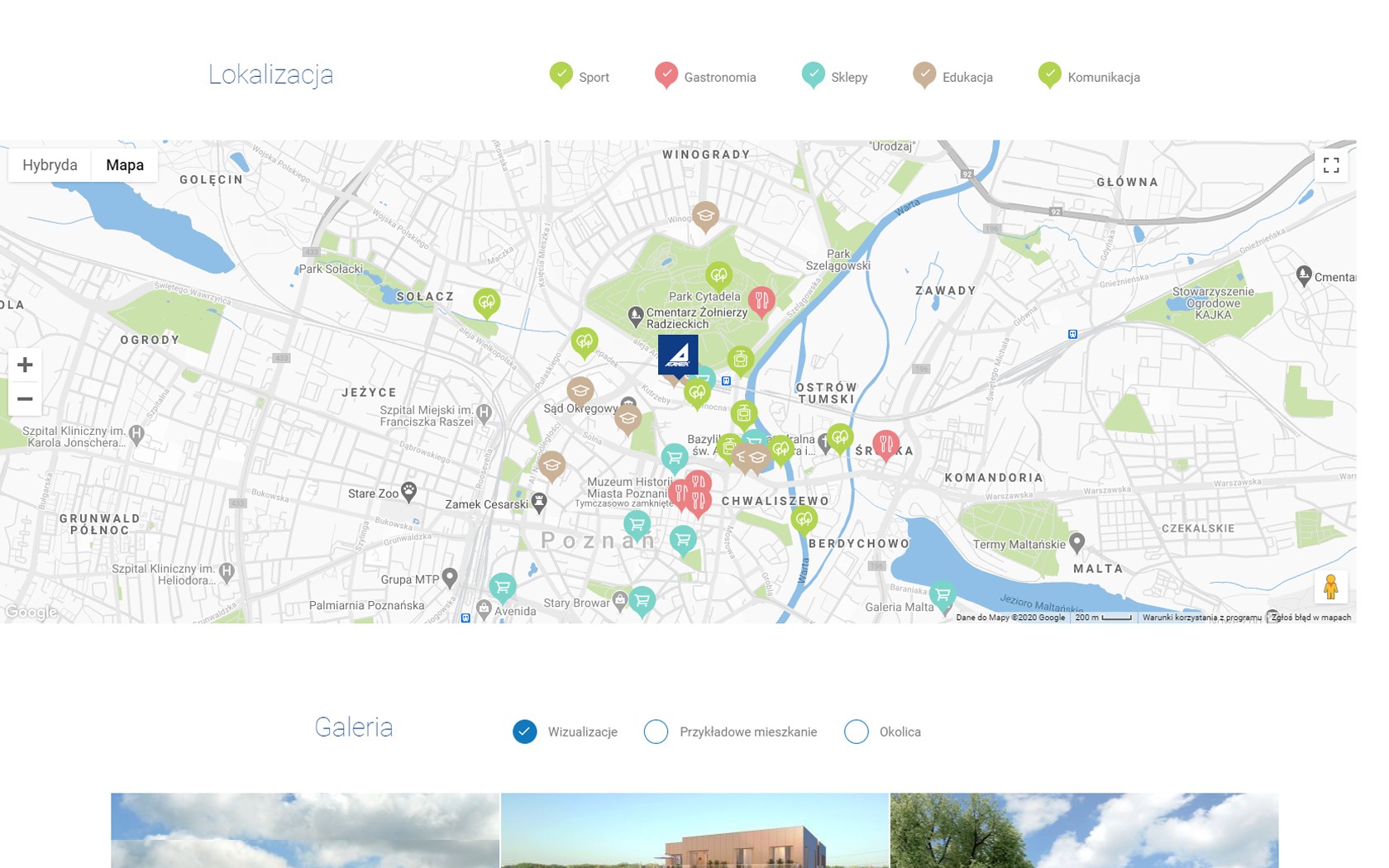
Task: Select the Przykładowe mieszkanie gallery option
Action: coord(656,732)
